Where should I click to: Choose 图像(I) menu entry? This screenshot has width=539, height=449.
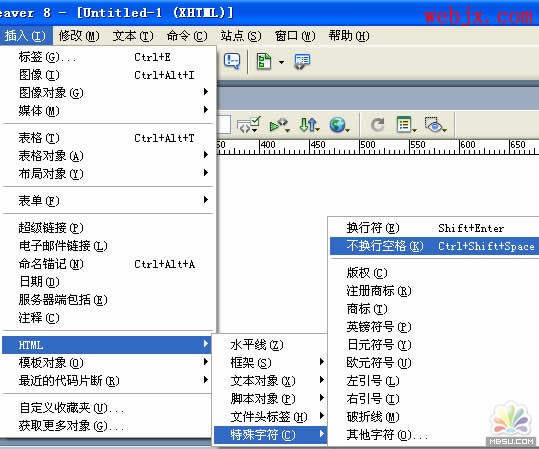pyautogui.click(x=108, y=75)
